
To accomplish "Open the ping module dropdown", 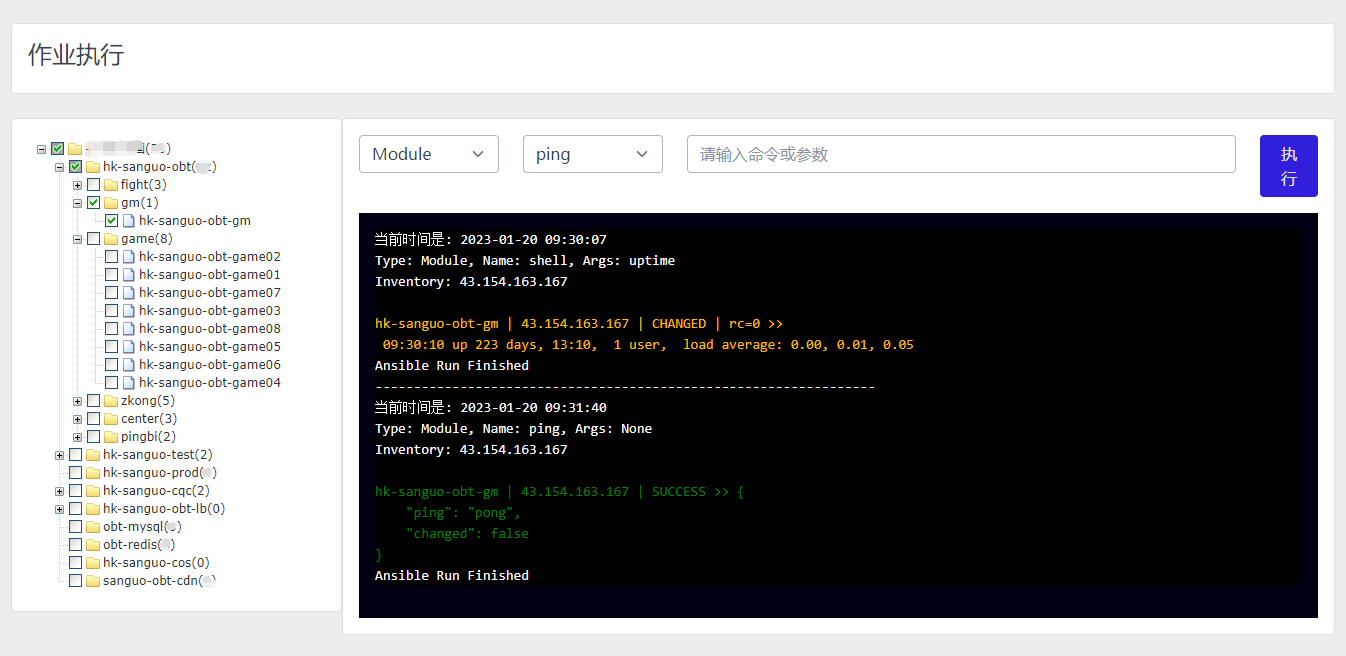I will (x=592, y=154).
